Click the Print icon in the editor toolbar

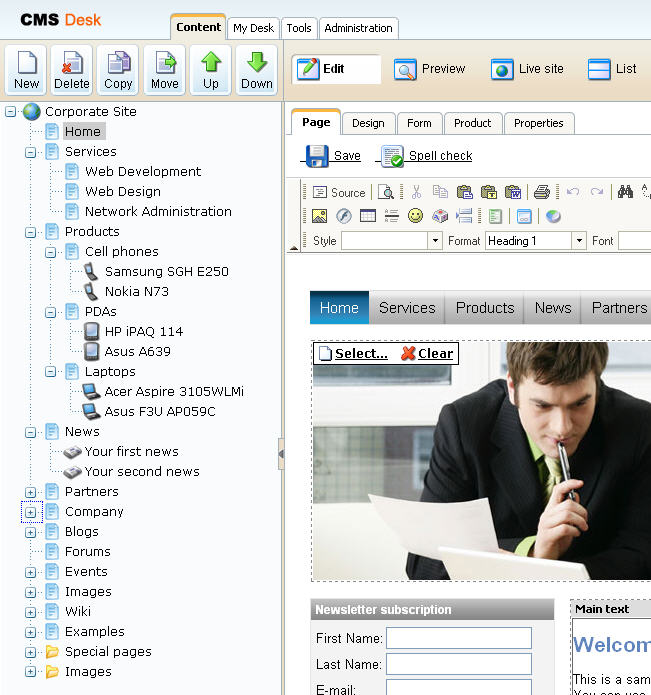coord(542,192)
